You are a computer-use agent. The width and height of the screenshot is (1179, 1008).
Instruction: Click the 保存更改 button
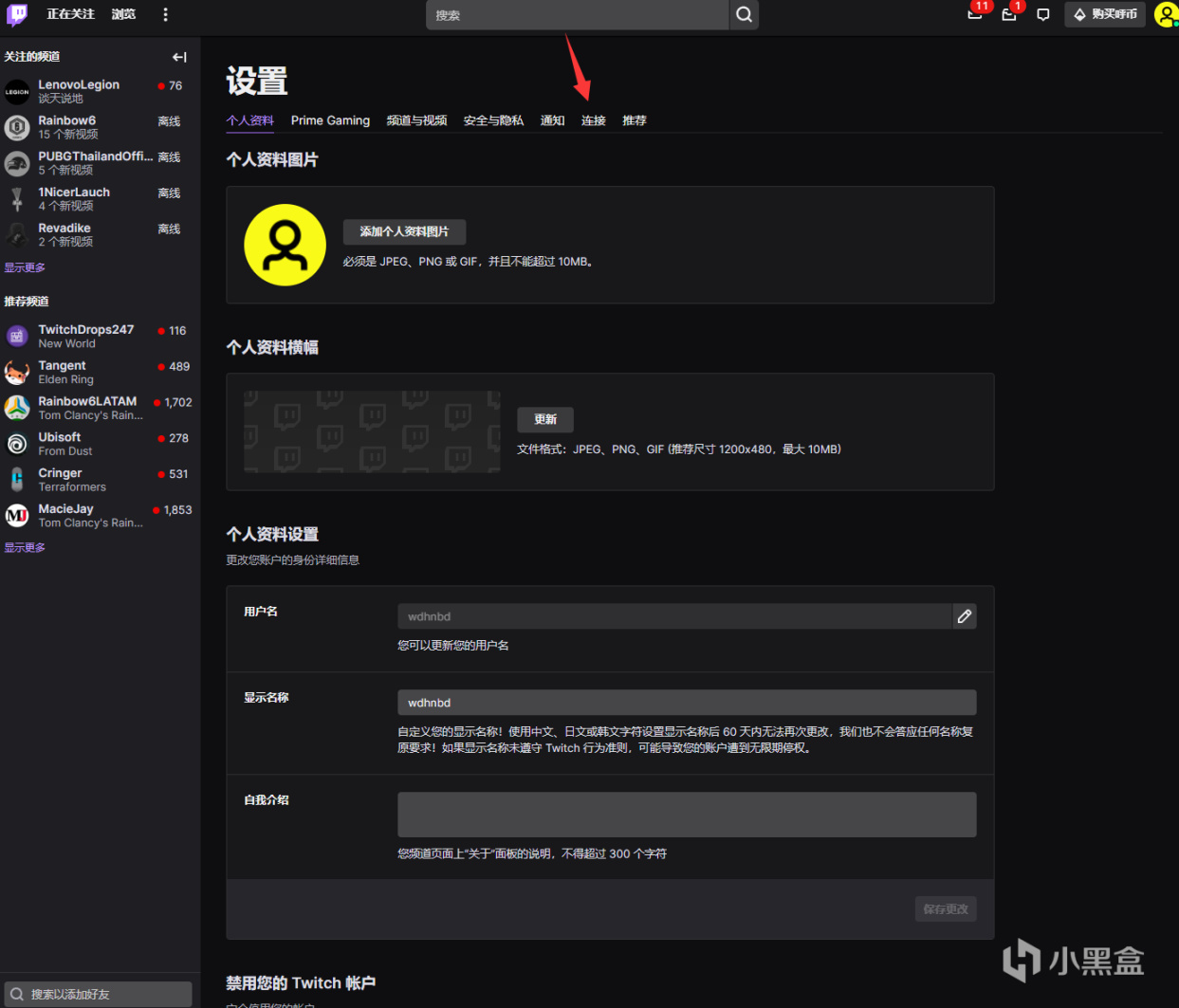coord(946,909)
